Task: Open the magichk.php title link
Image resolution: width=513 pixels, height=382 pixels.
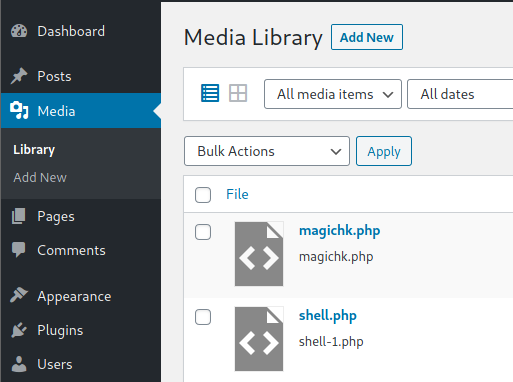Action: (339, 231)
